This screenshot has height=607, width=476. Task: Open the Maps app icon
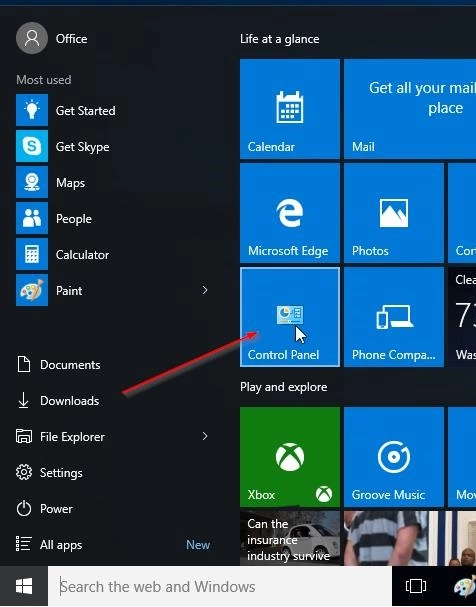point(32,182)
